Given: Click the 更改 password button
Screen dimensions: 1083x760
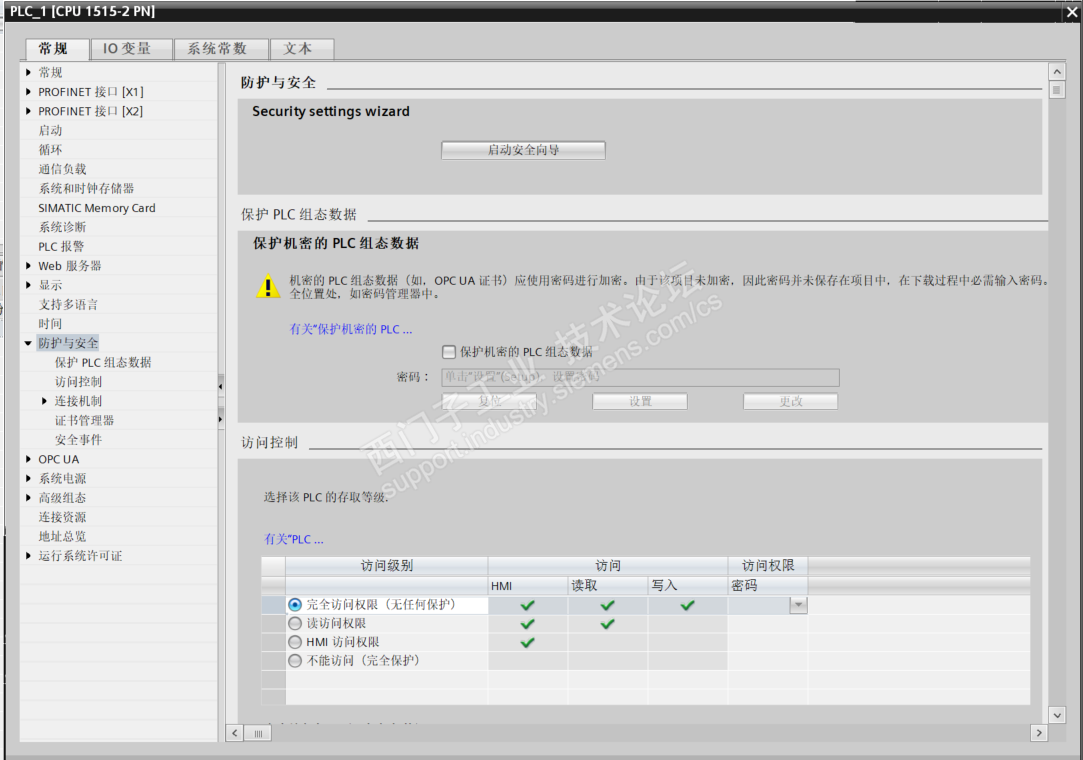Looking at the screenshot, I should tap(791, 401).
